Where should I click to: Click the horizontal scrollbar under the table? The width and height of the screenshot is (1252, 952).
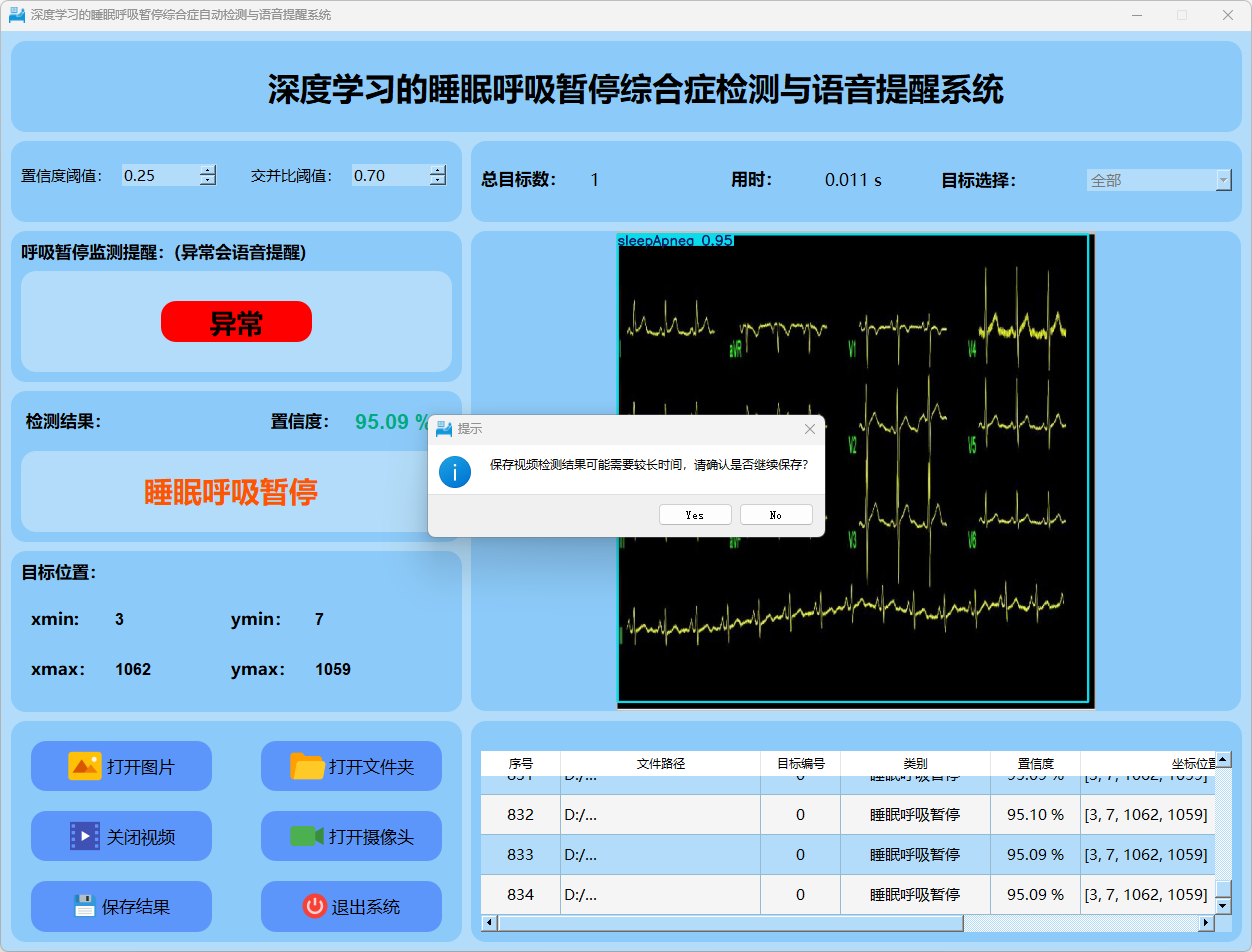coord(730,923)
